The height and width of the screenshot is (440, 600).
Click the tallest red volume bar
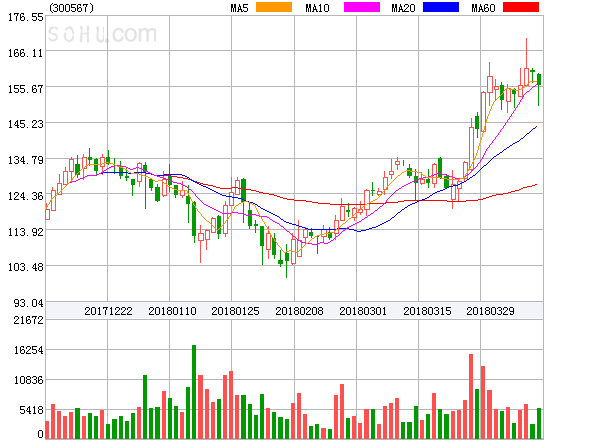[471, 396]
